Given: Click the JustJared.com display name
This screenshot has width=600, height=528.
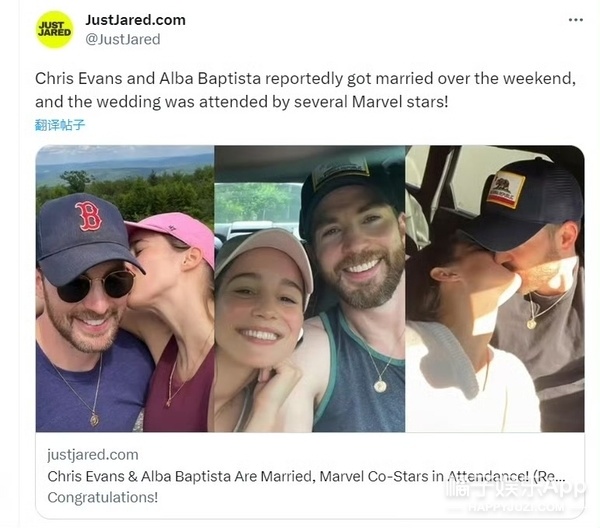Looking at the screenshot, I should (135, 20).
